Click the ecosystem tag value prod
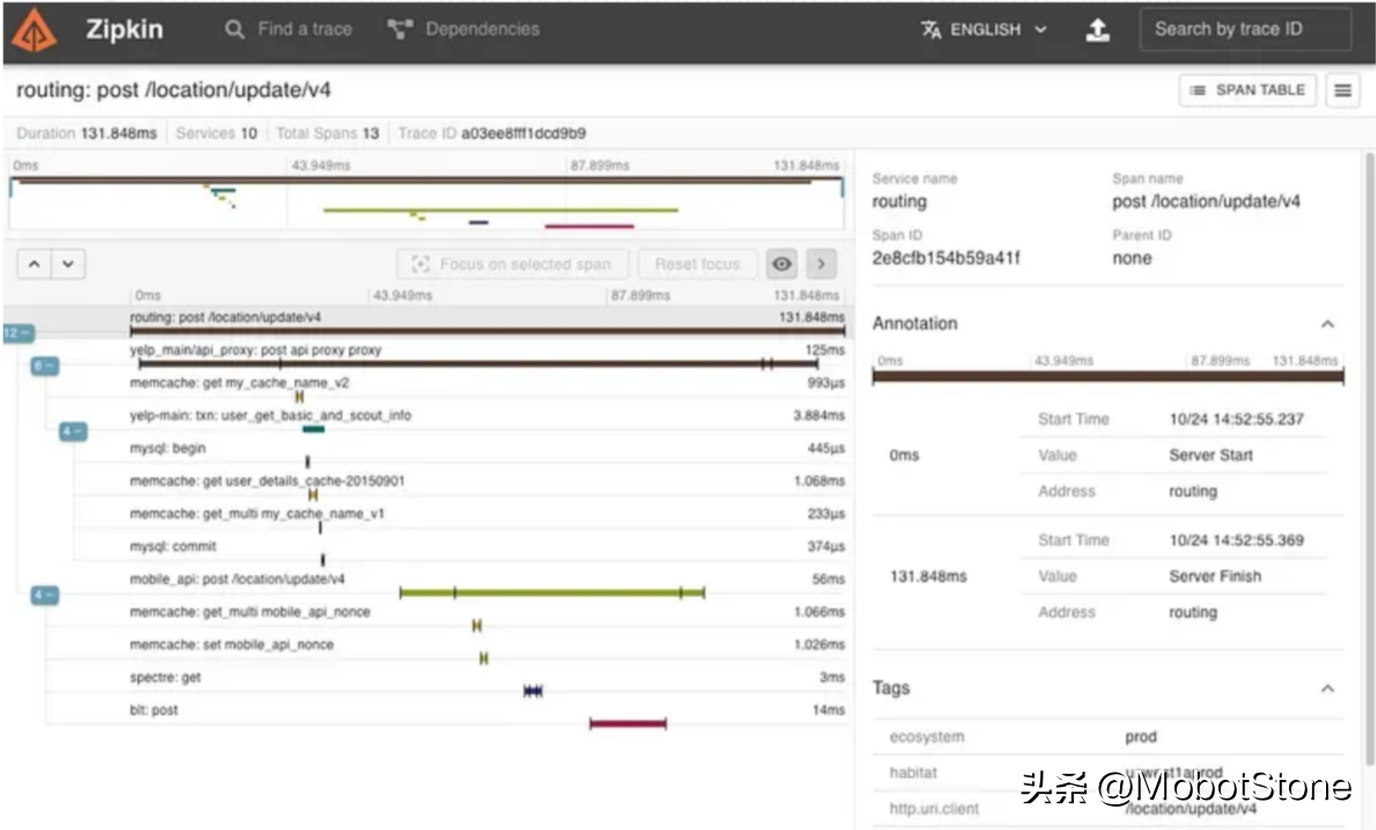Viewport: 1376px width, 830px height. point(1141,737)
